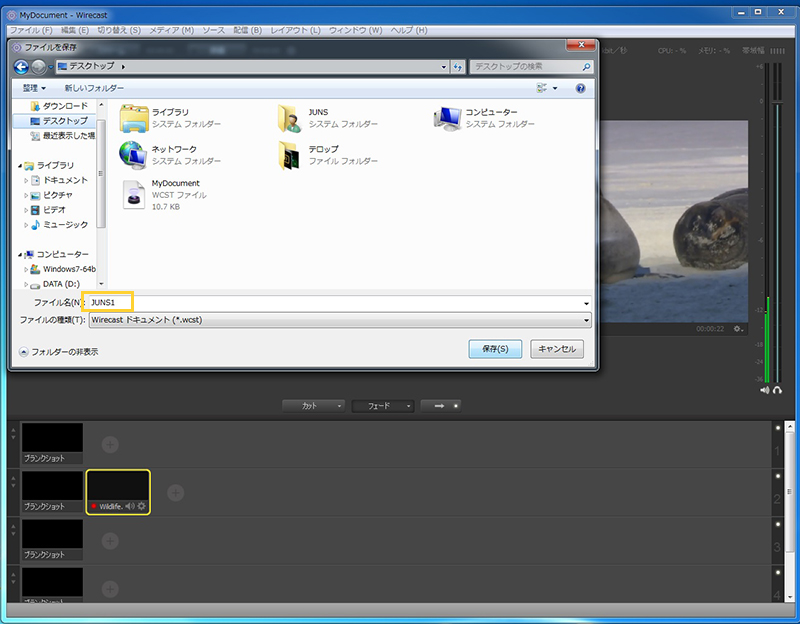The width and height of the screenshot is (800, 624).
Task: Select the ブランクショット thumbnail in layer 1
Action: tap(52, 443)
